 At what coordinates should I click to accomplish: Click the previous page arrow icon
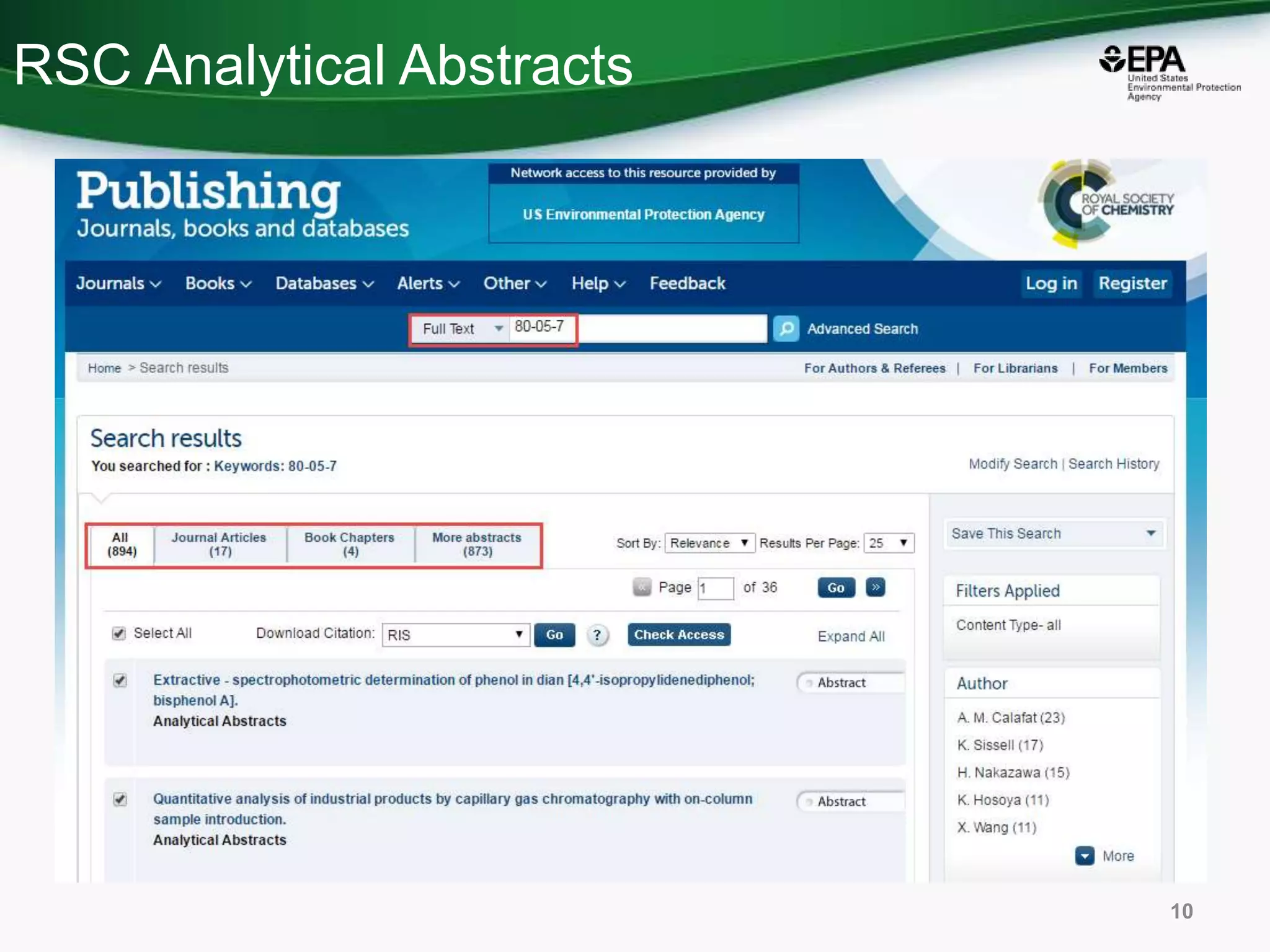click(x=642, y=587)
